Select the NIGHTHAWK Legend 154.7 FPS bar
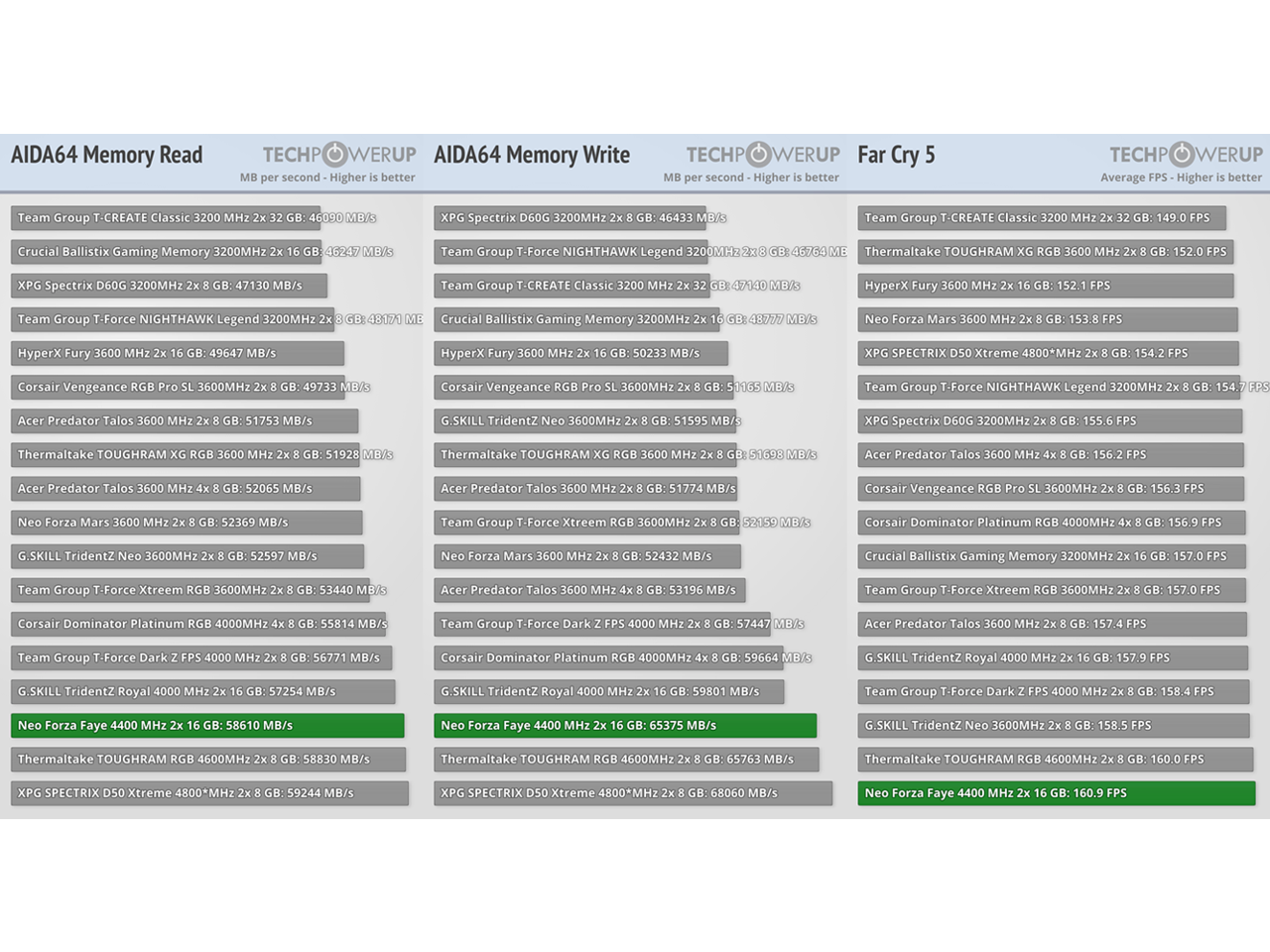1270x952 pixels. click(1049, 387)
